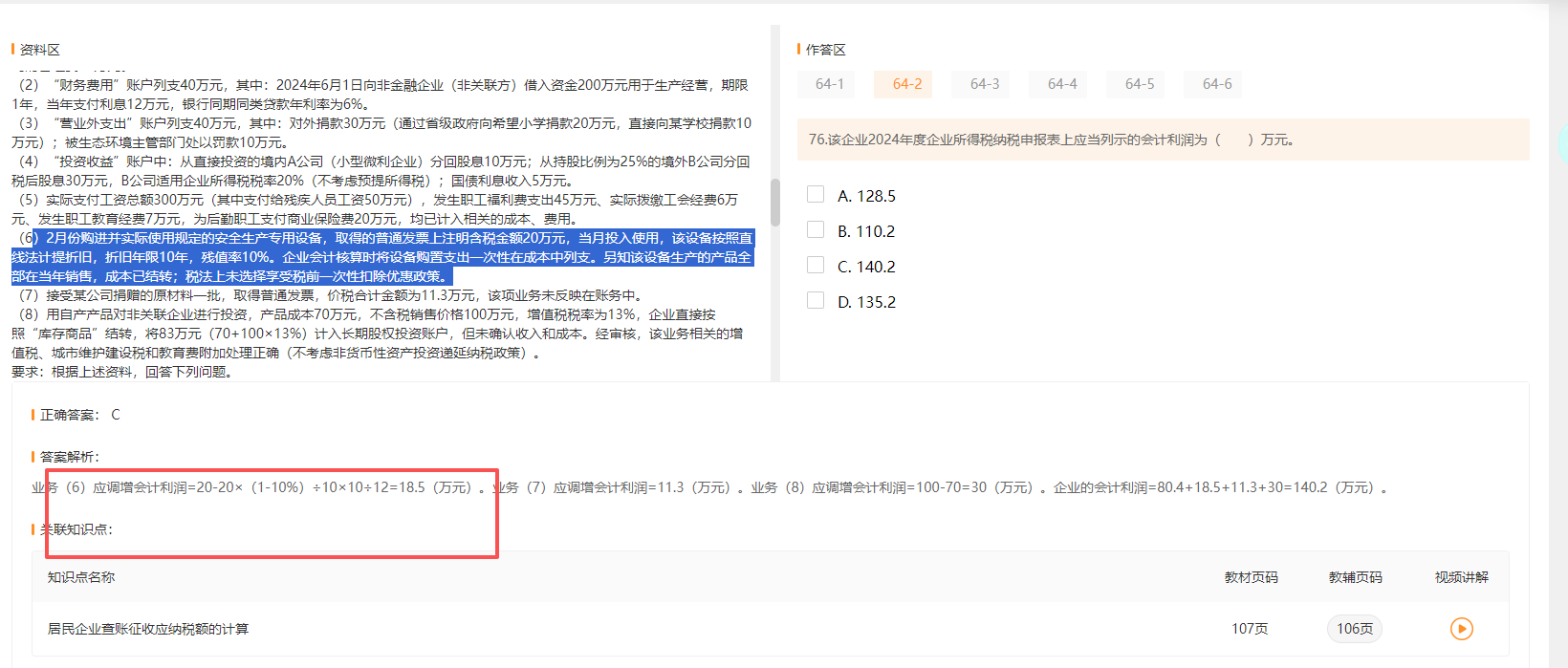
Task: Click the question 76 prompt text
Action: [1052, 140]
